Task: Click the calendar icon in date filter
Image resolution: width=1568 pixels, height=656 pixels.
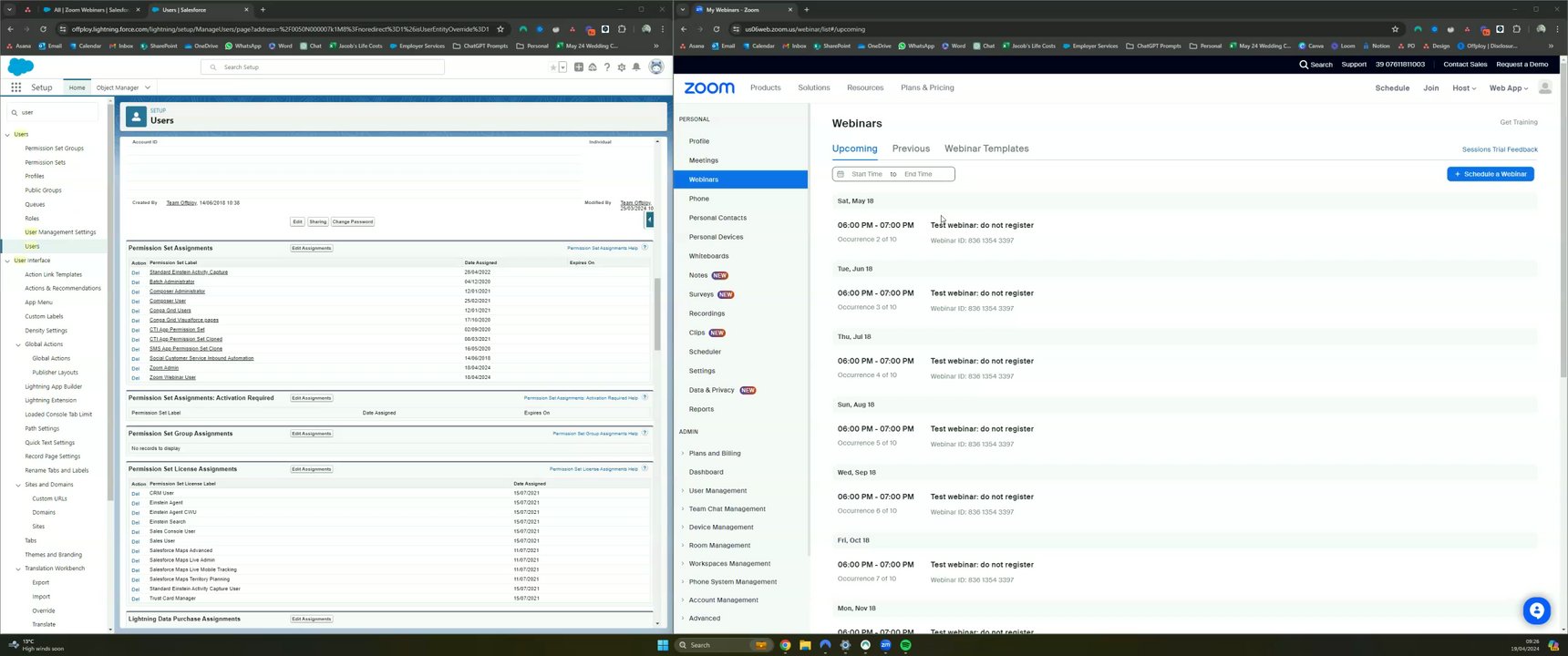Action: point(841,174)
